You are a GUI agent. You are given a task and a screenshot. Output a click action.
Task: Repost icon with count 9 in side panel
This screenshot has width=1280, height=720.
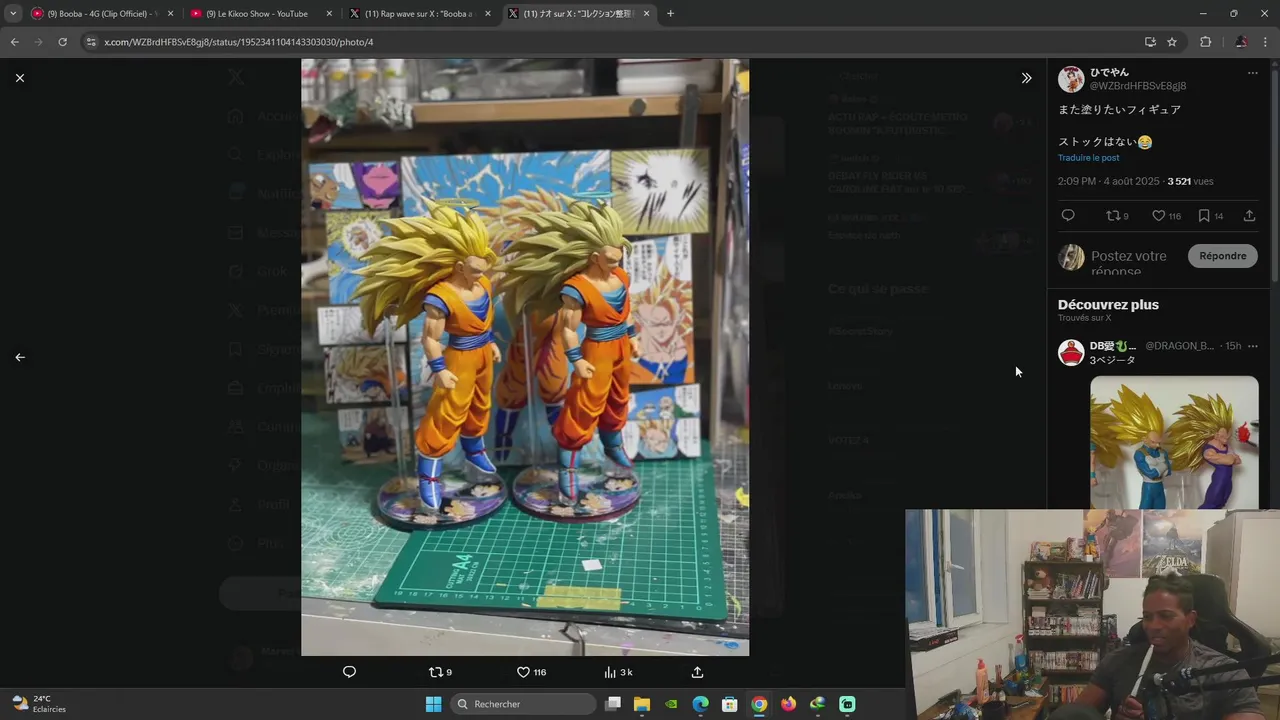1117,216
